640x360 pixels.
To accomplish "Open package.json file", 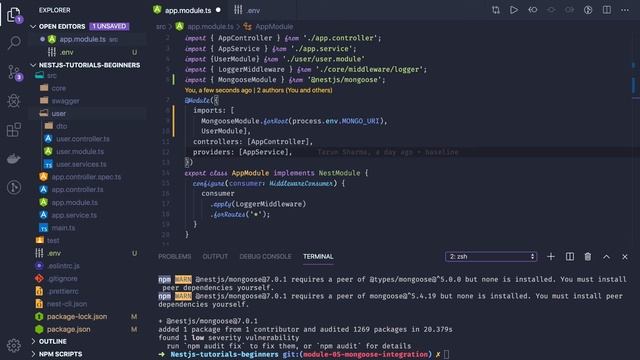I will 68,329.
